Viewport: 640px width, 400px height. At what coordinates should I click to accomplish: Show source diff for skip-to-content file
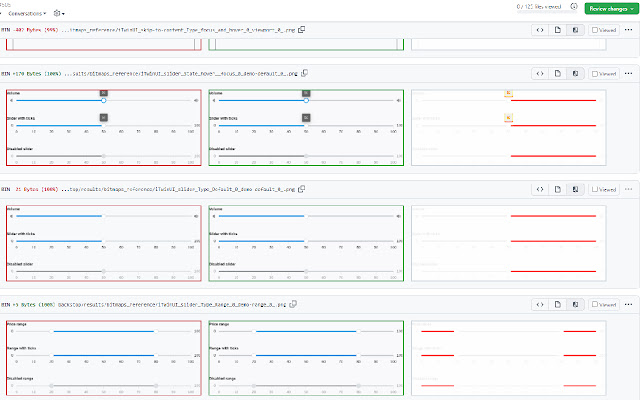[x=540, y=30]
